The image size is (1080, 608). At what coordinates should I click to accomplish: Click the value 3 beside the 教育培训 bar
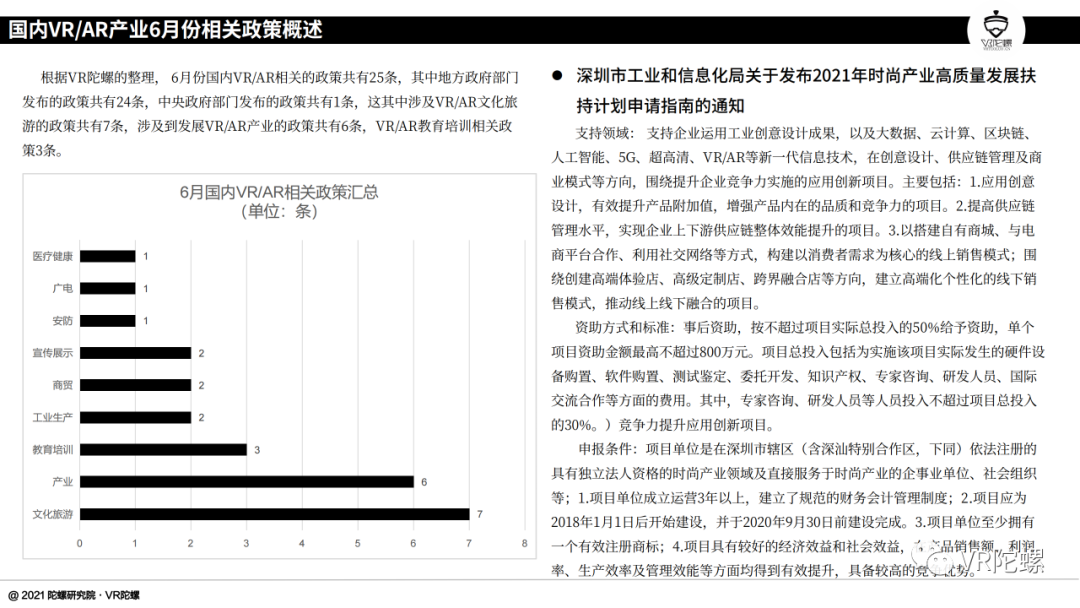(x=257, y=450)
